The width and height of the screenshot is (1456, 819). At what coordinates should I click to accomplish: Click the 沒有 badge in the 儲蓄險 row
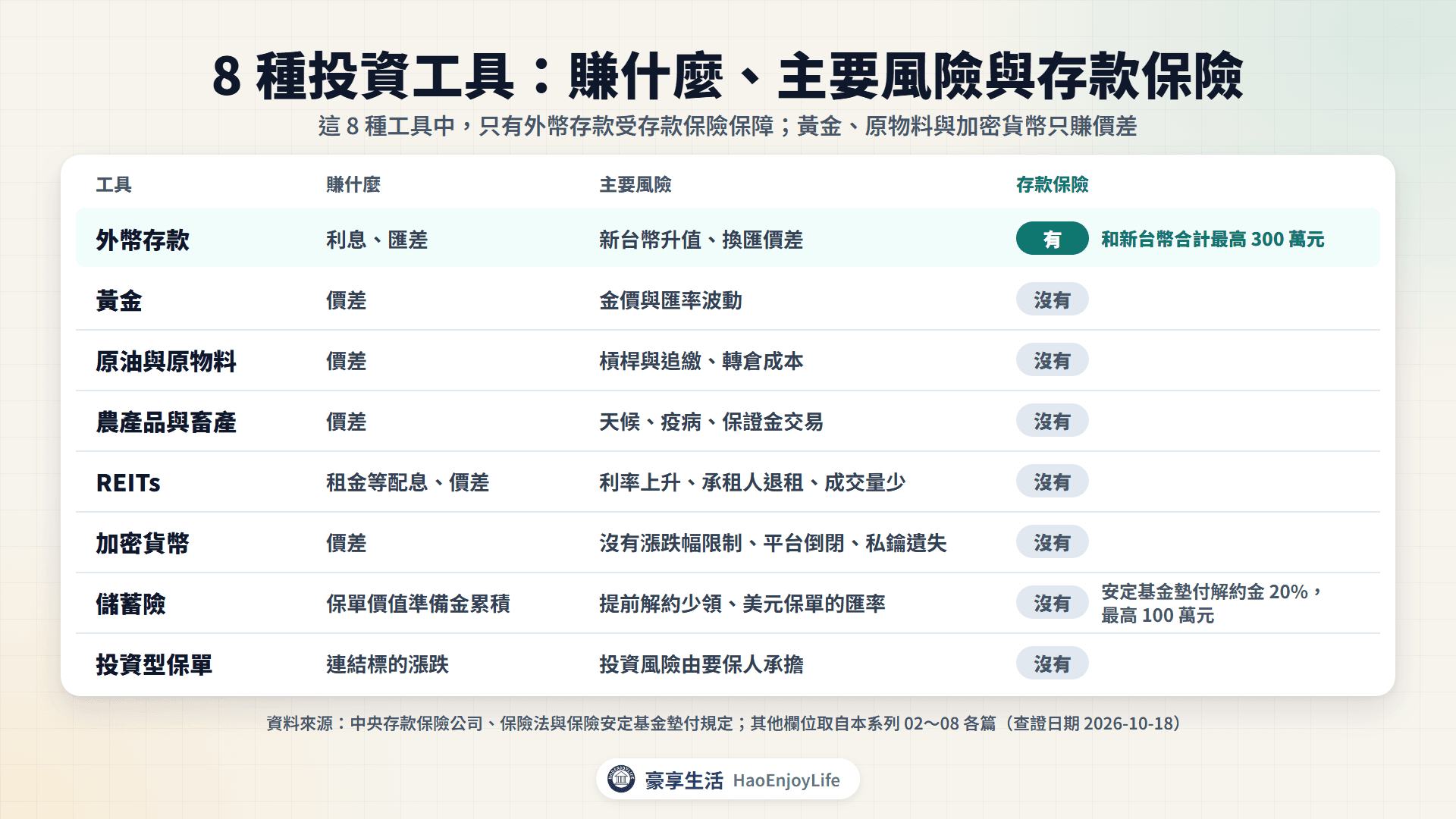pyautogui.click(x=1052, y=603)
